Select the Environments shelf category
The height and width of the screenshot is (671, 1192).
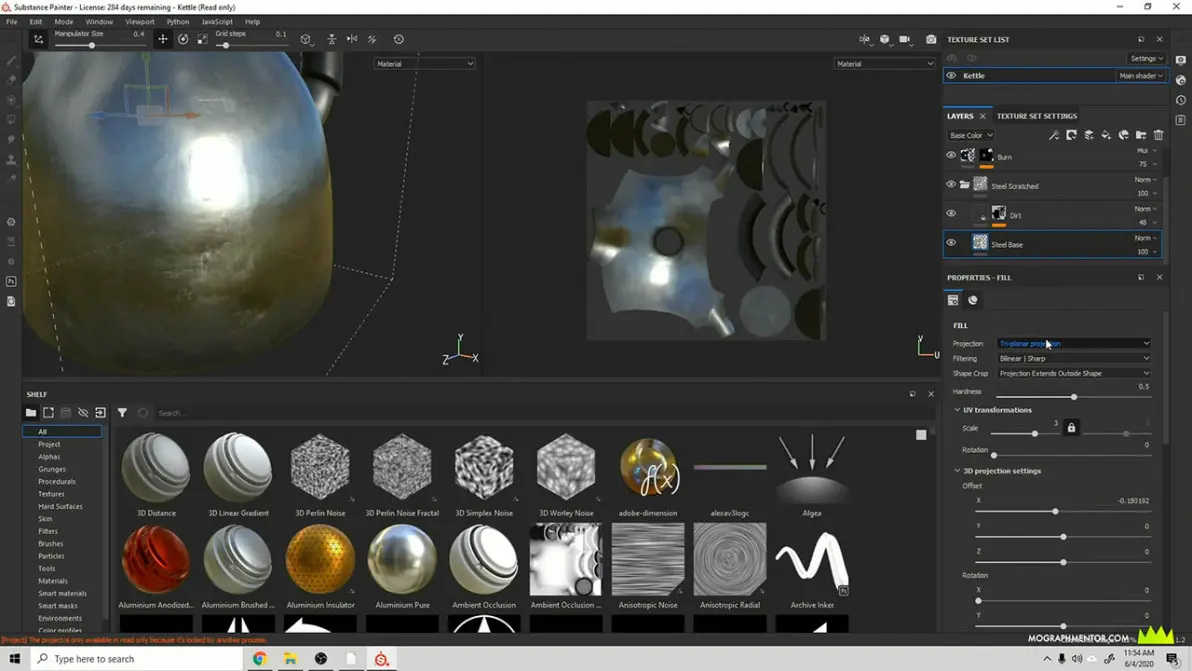[60, 619]
